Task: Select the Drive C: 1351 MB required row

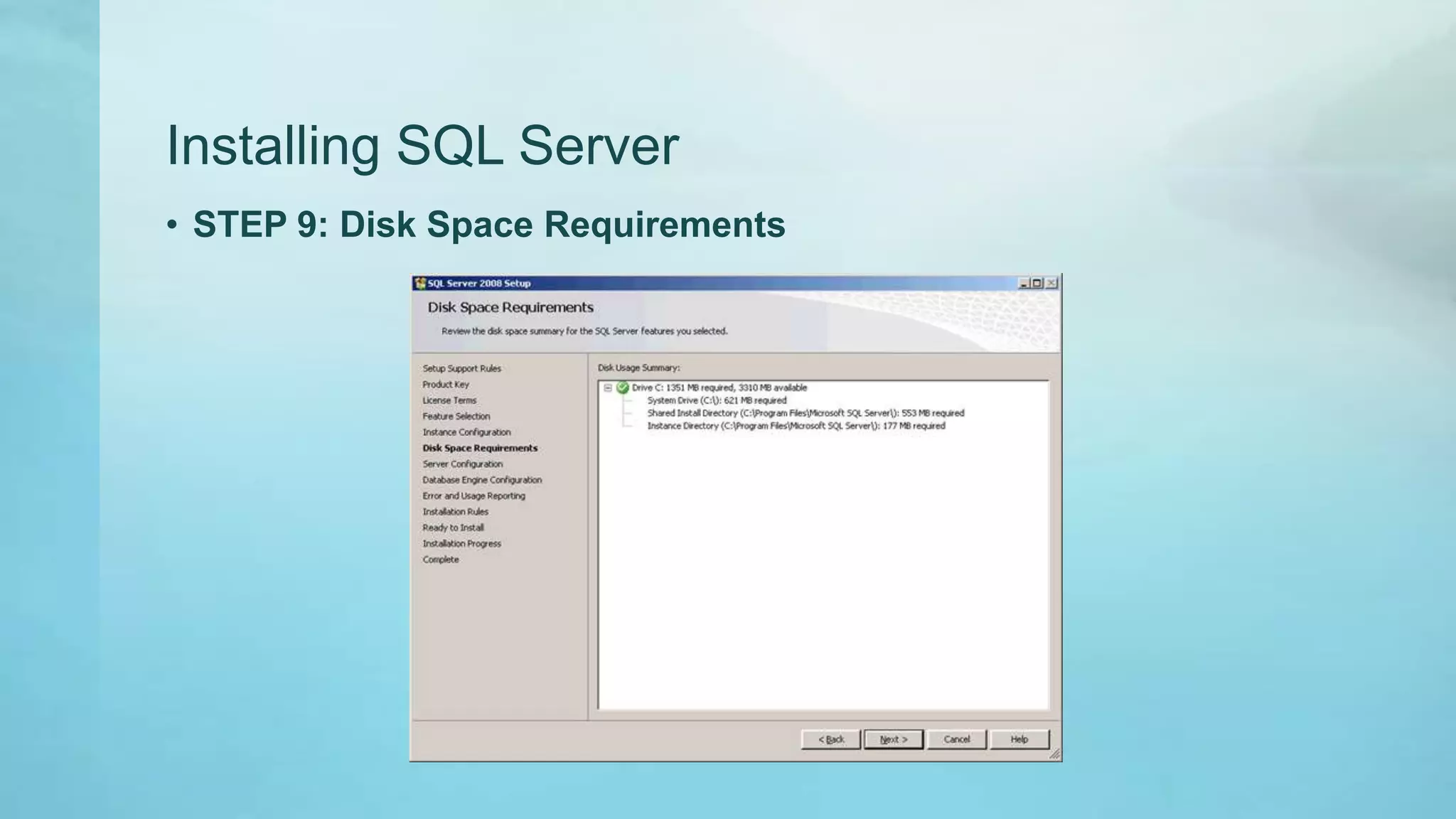Action: tap(719, 387)
